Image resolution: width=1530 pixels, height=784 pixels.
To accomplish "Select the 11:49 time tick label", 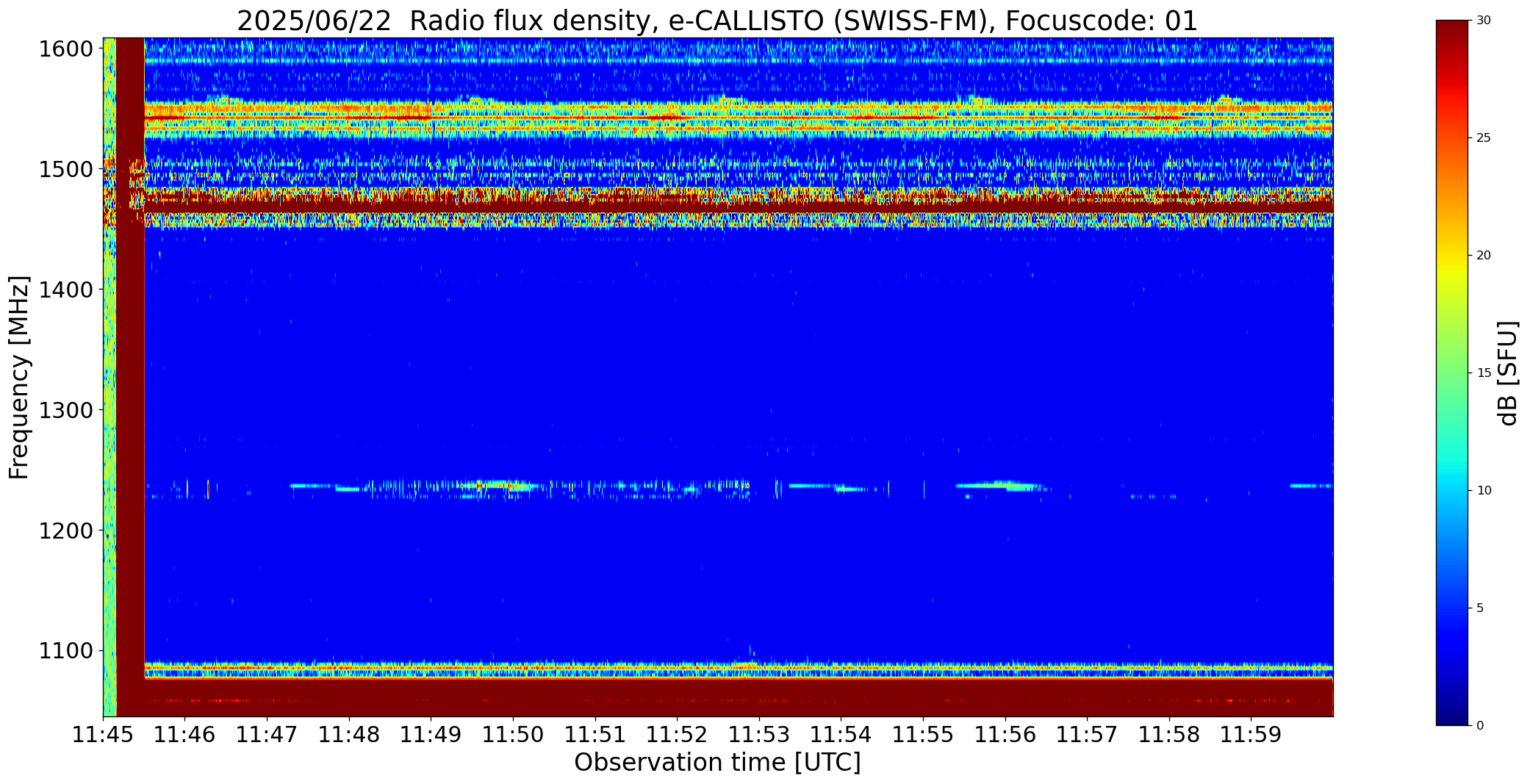I will point(431,735).
